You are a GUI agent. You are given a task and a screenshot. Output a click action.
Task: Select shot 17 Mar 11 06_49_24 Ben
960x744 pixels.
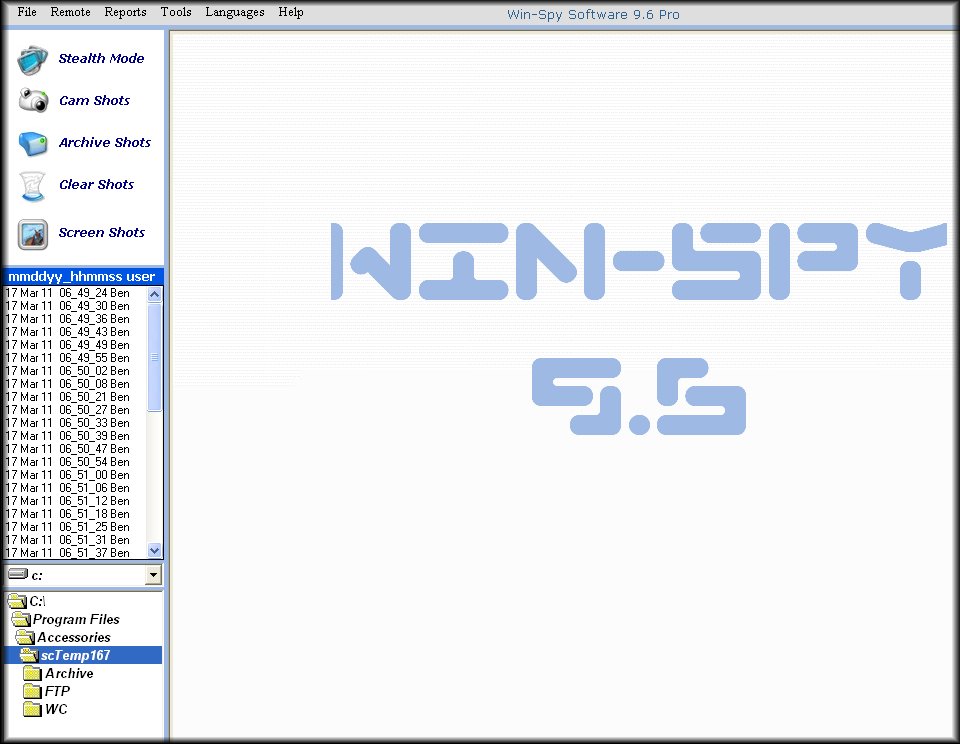click(75, 293)
